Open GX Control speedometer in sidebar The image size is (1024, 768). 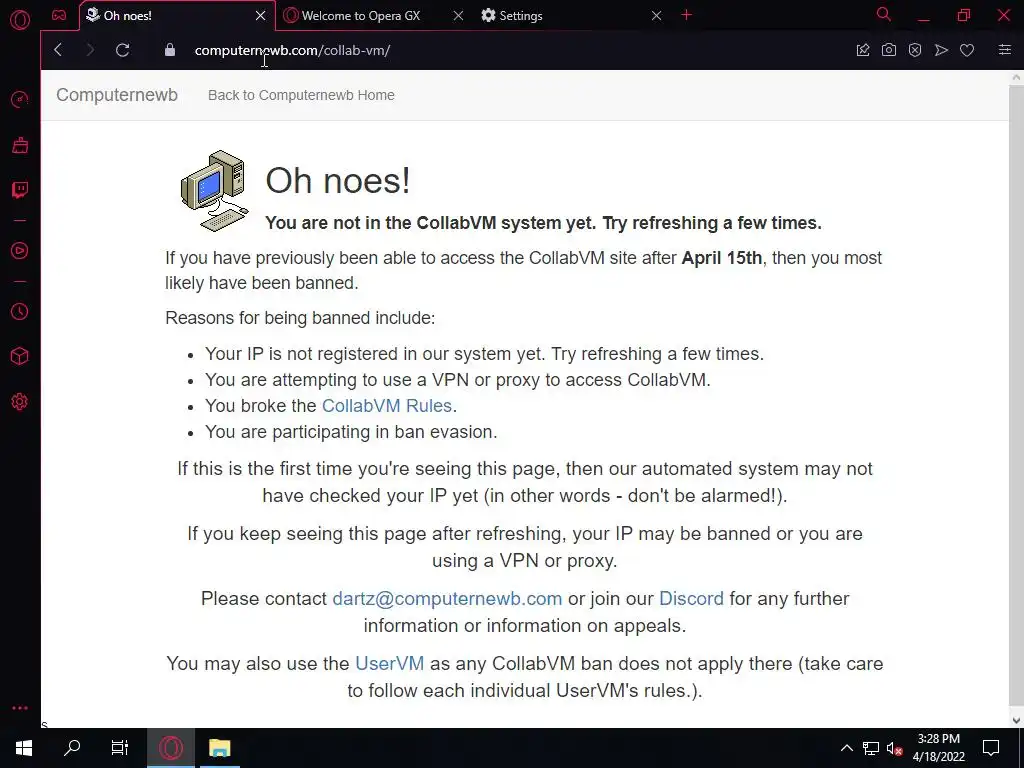pos(20,100)
